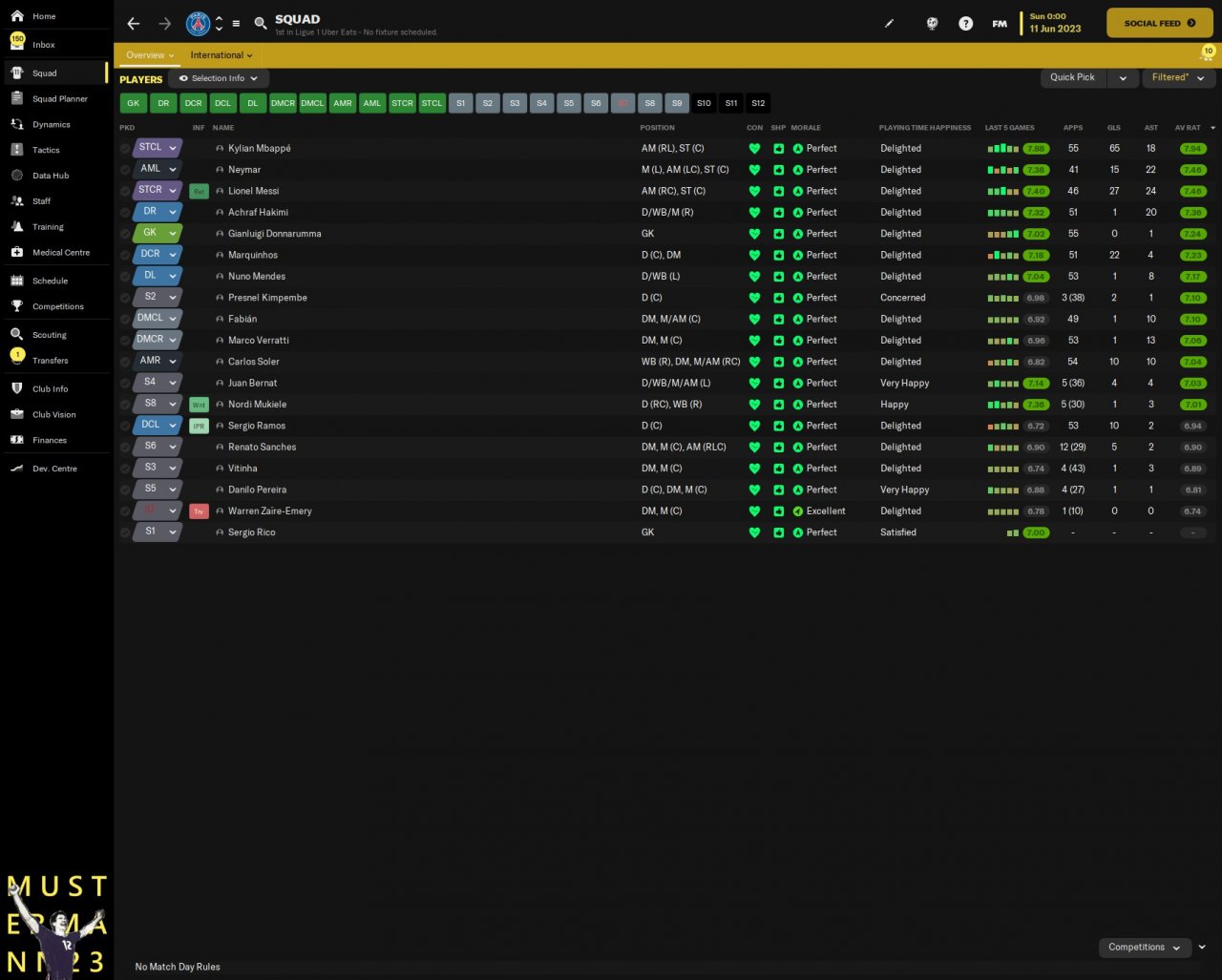The width and height of the screenshot is (1222, 980).
Task: Click the Quick Pick button
Action: click(1073, 77)
